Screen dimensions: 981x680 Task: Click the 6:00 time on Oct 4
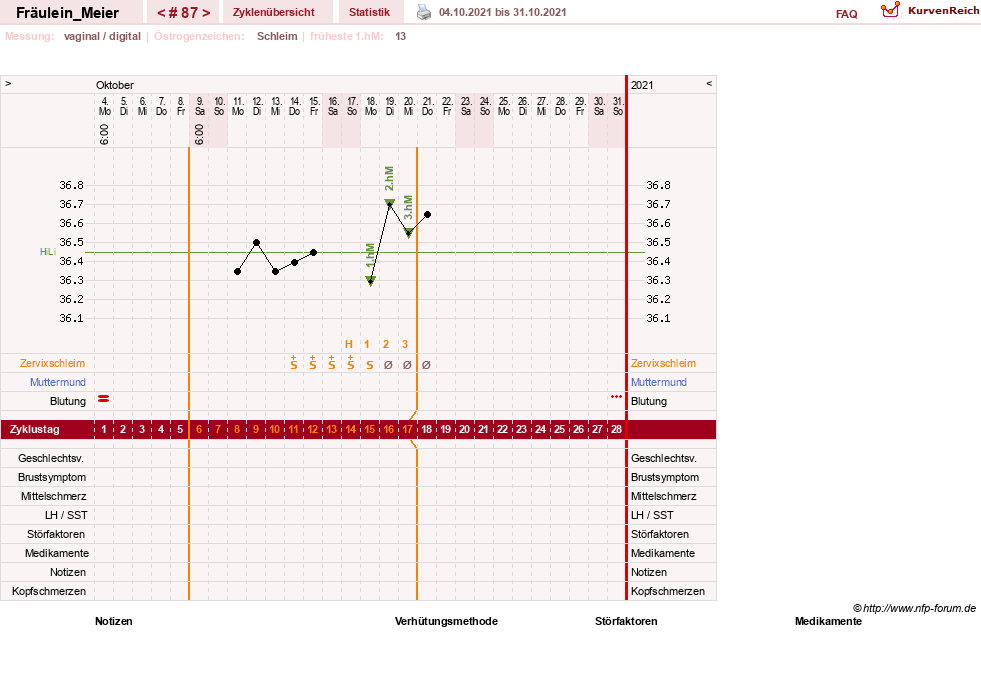(104, 134)
